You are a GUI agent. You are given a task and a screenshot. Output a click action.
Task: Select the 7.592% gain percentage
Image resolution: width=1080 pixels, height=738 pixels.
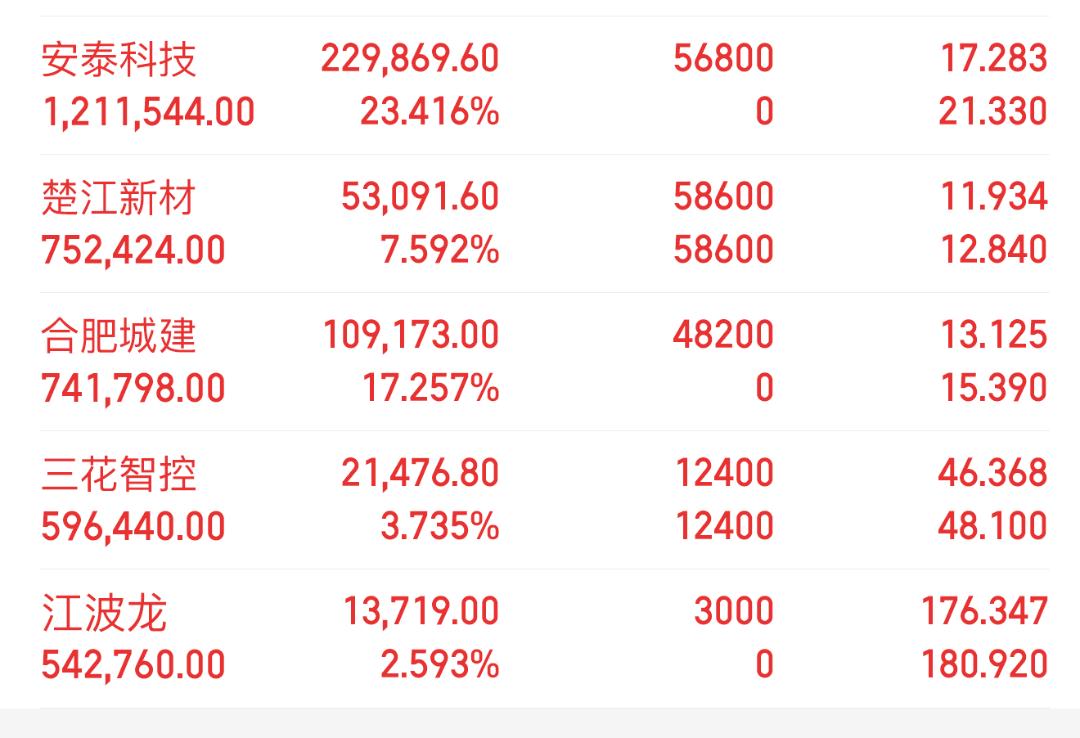point(439,249)
